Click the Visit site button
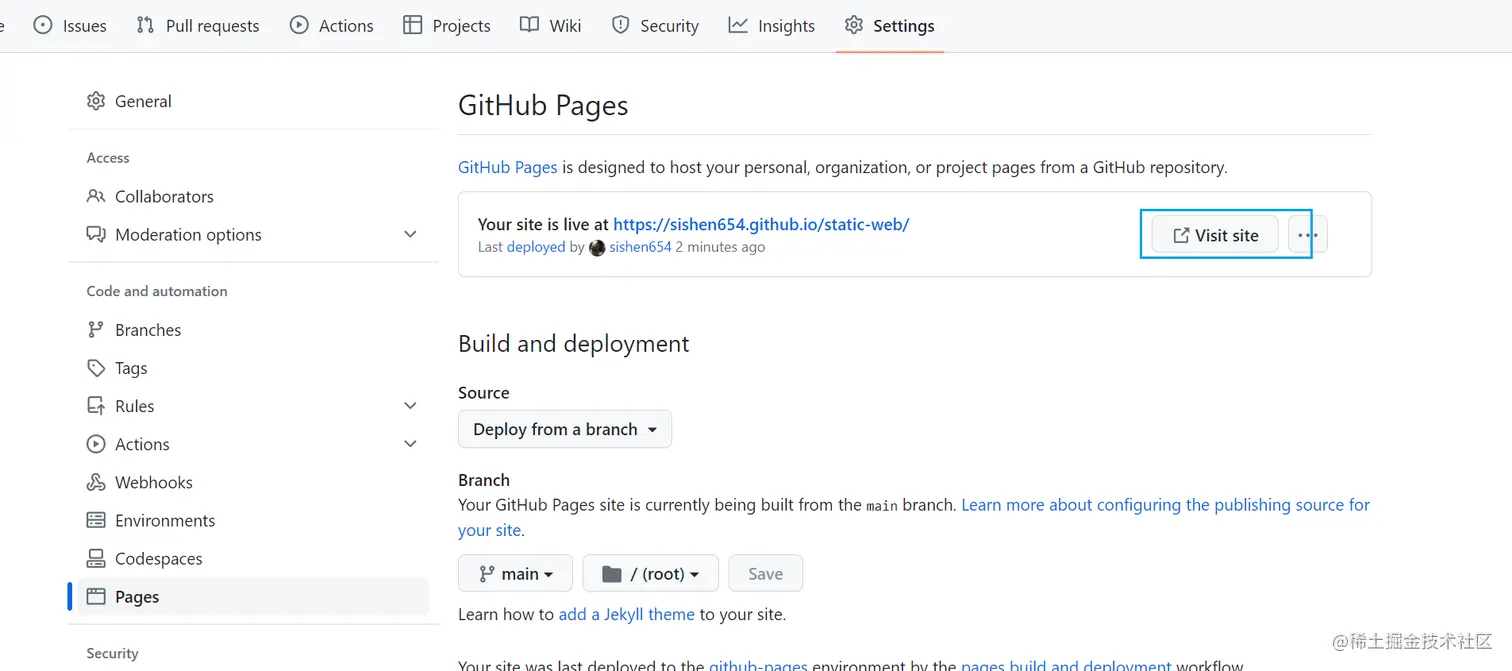 1215,235
